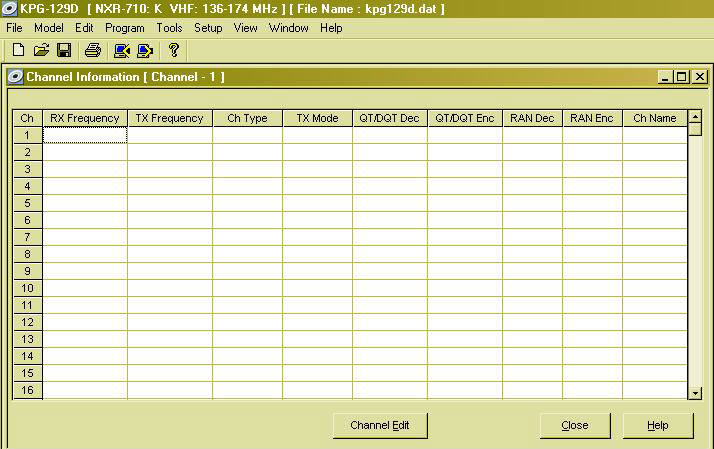Select the Ch Name cell in channel 4
This screenshot has width=714, height=449.
[x=655, y=186]
